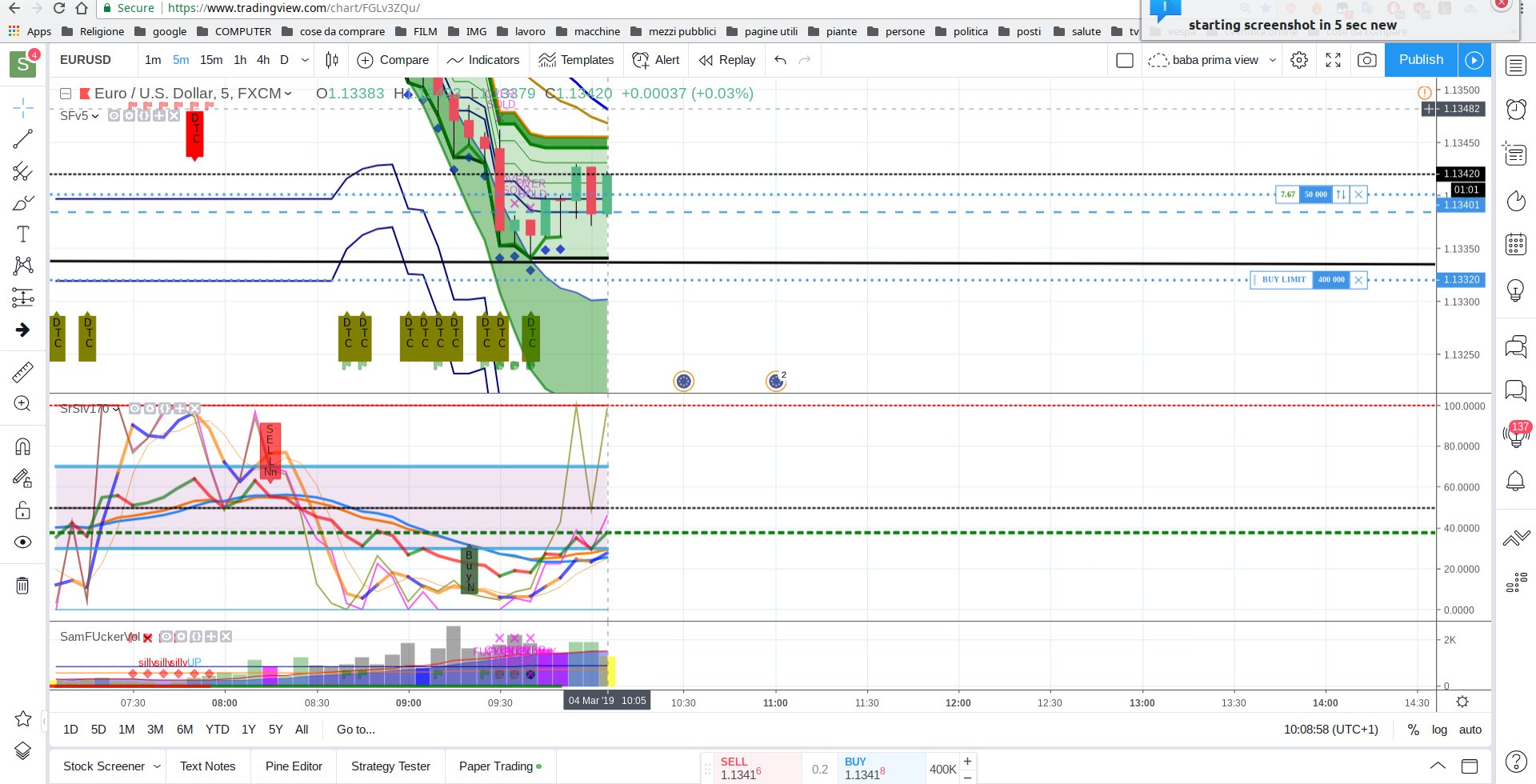Open Stock Screener dropdown arrow
This screenshot has width=1536, height=784.
(157, 766)
